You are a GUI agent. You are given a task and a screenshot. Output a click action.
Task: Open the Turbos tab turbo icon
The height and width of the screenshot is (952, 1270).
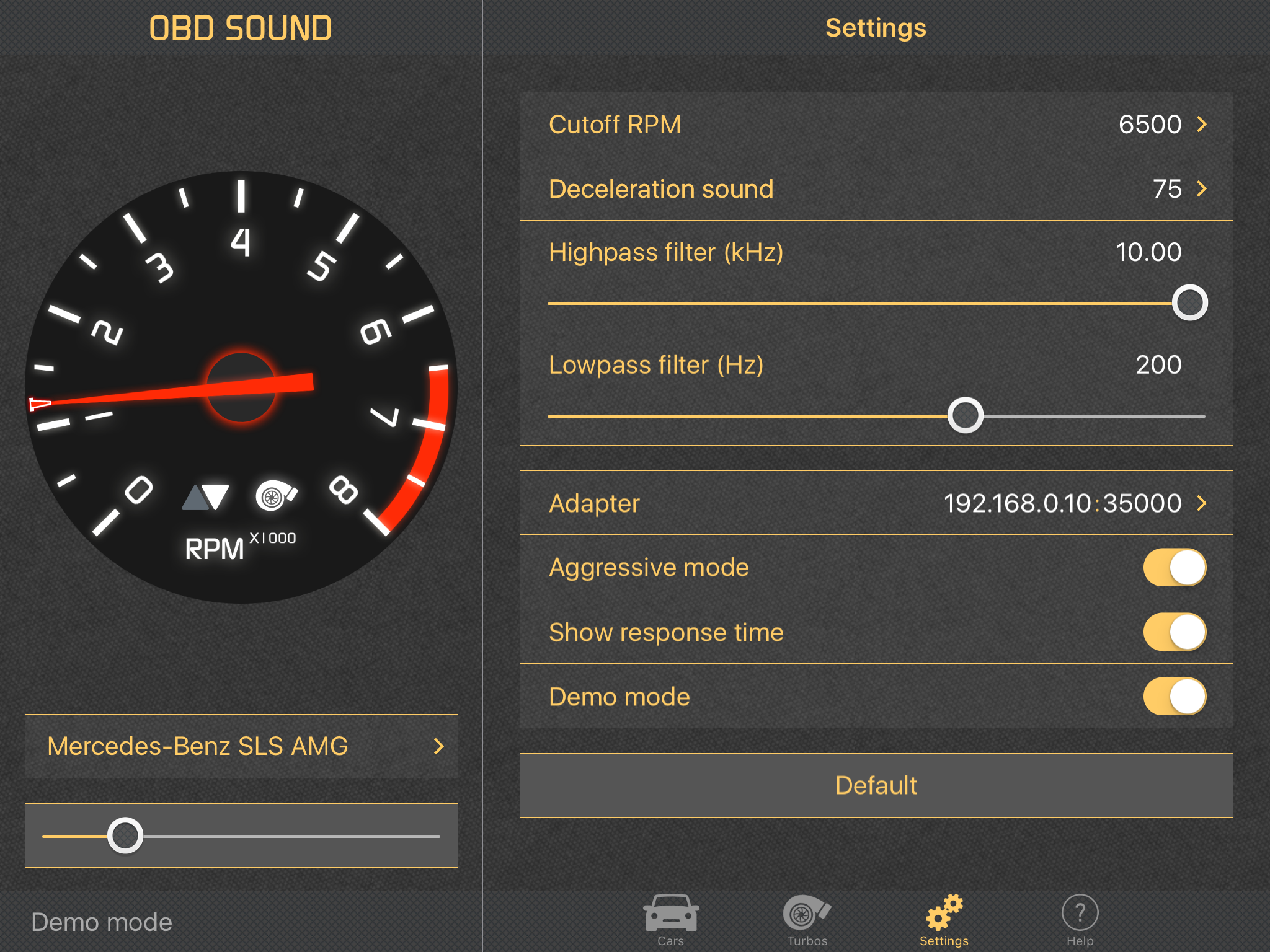[x=806, y=912]
